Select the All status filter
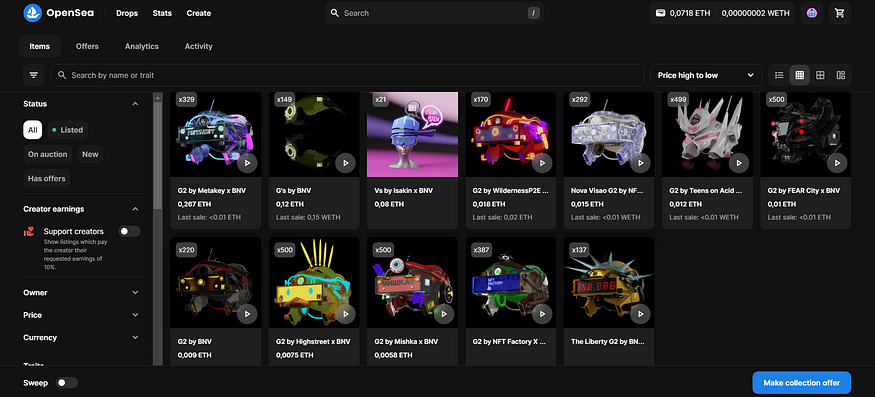This screenshot has height=397, width=875. point(32,130)
